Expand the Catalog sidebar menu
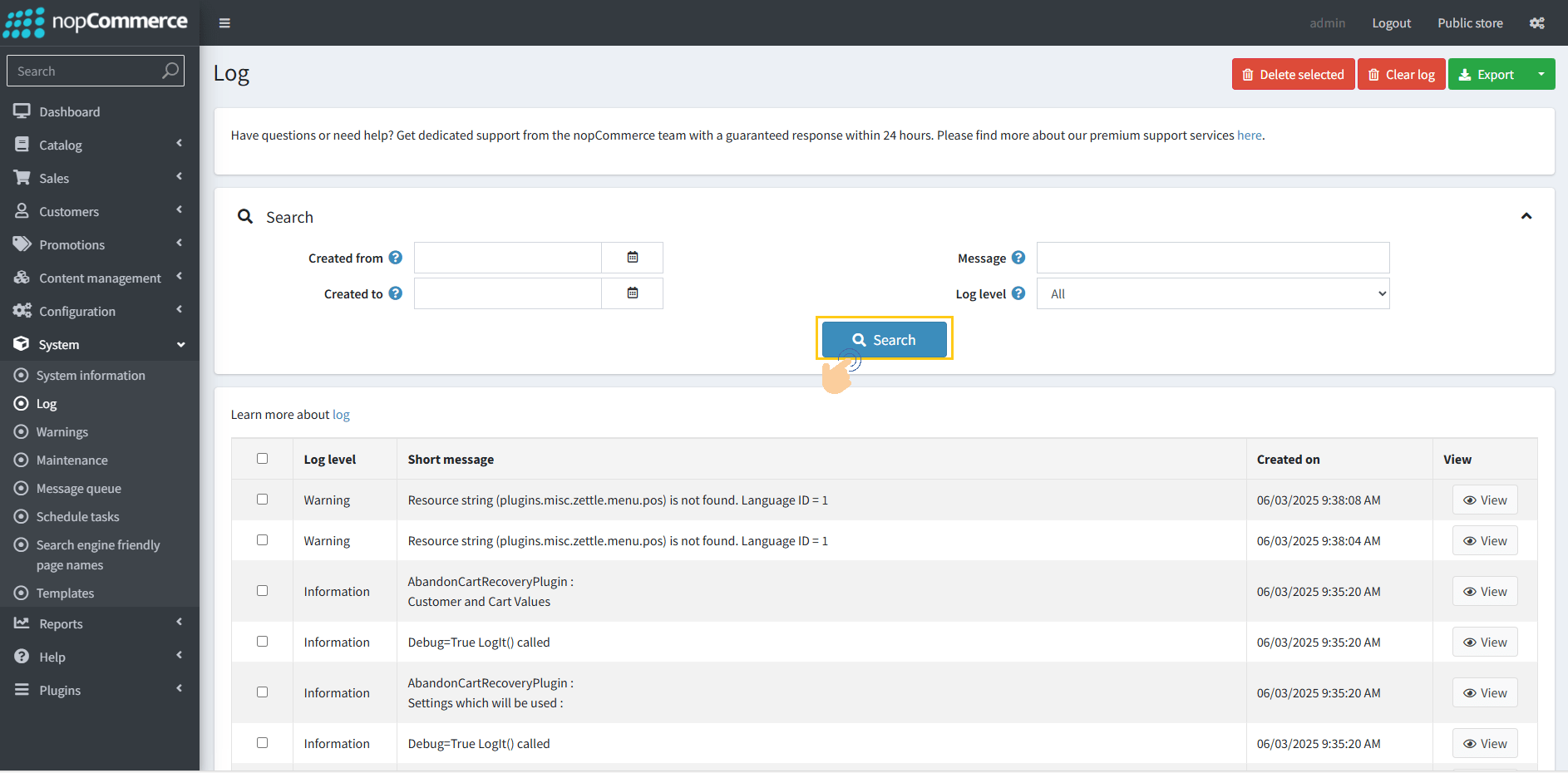The image size is (1568, 773). pos(98,145)
